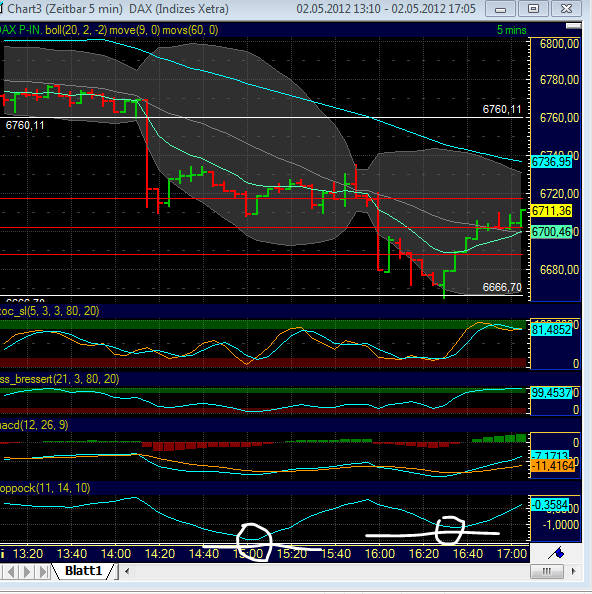Click the '6760,00' price axis value
Screen dimensions: 592x594
[559, 118]
